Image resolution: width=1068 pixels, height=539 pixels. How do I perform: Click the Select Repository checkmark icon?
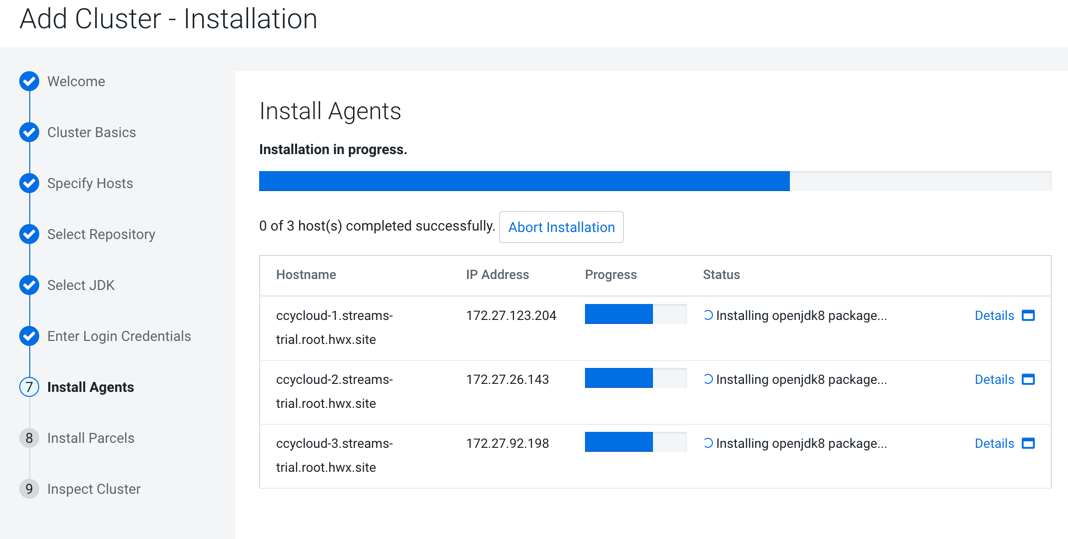29,234
